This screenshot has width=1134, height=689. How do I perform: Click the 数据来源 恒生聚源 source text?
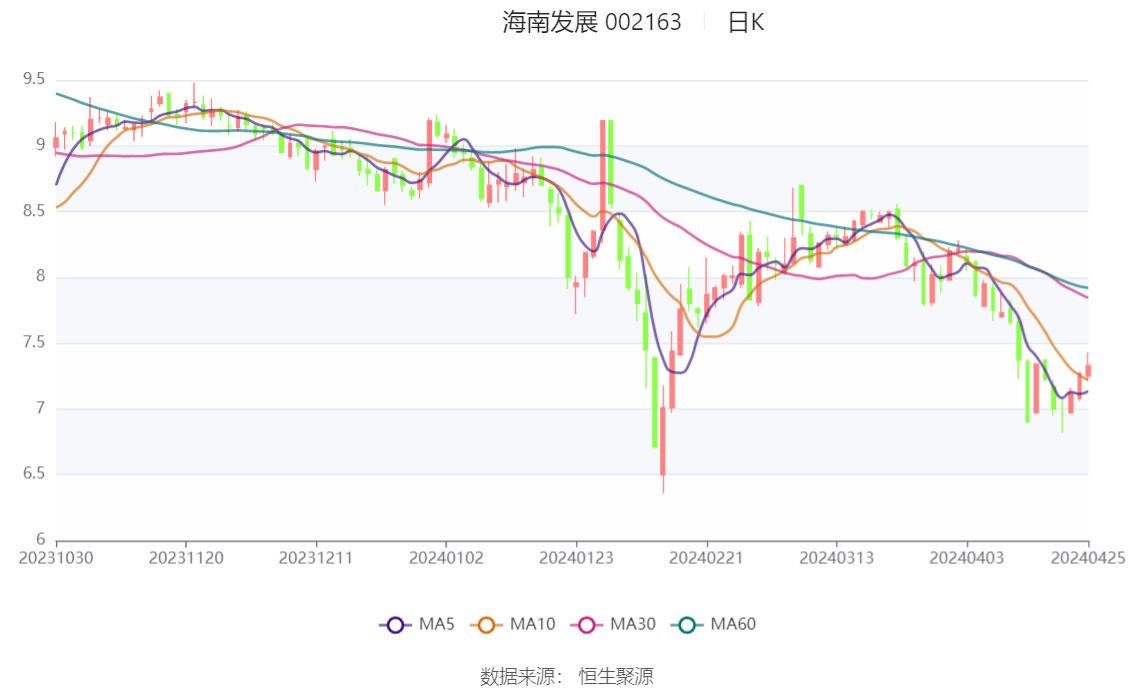567,677
